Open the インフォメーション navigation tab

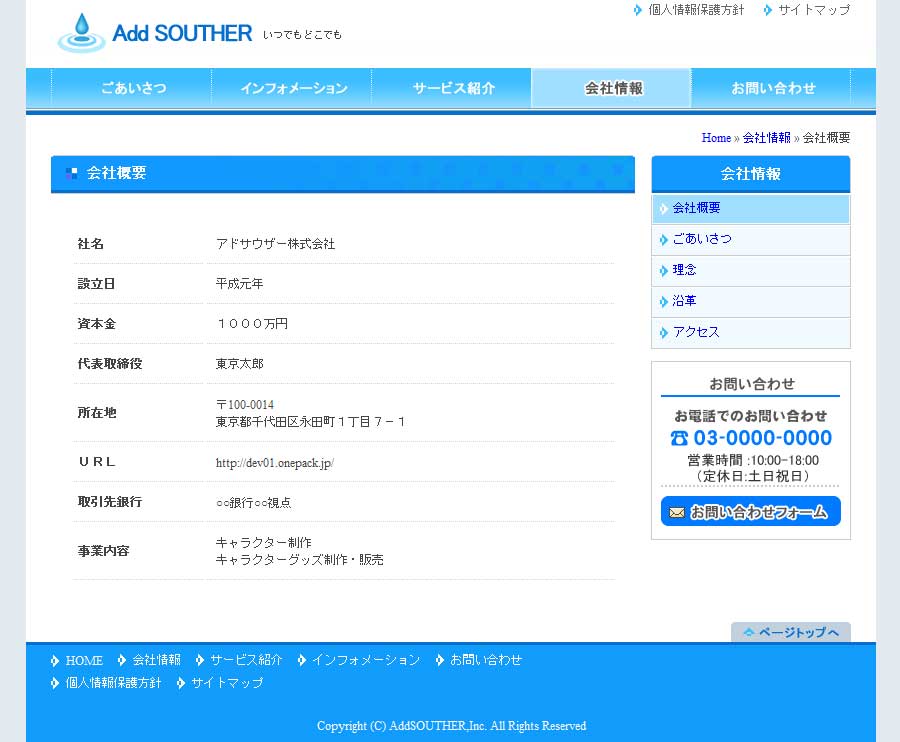click(293, 88)
